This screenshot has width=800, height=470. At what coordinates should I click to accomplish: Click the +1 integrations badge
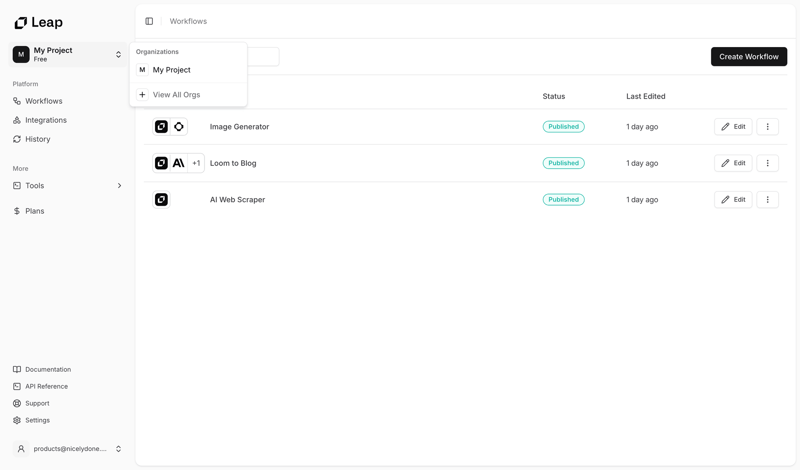click(x=196, y=163)
